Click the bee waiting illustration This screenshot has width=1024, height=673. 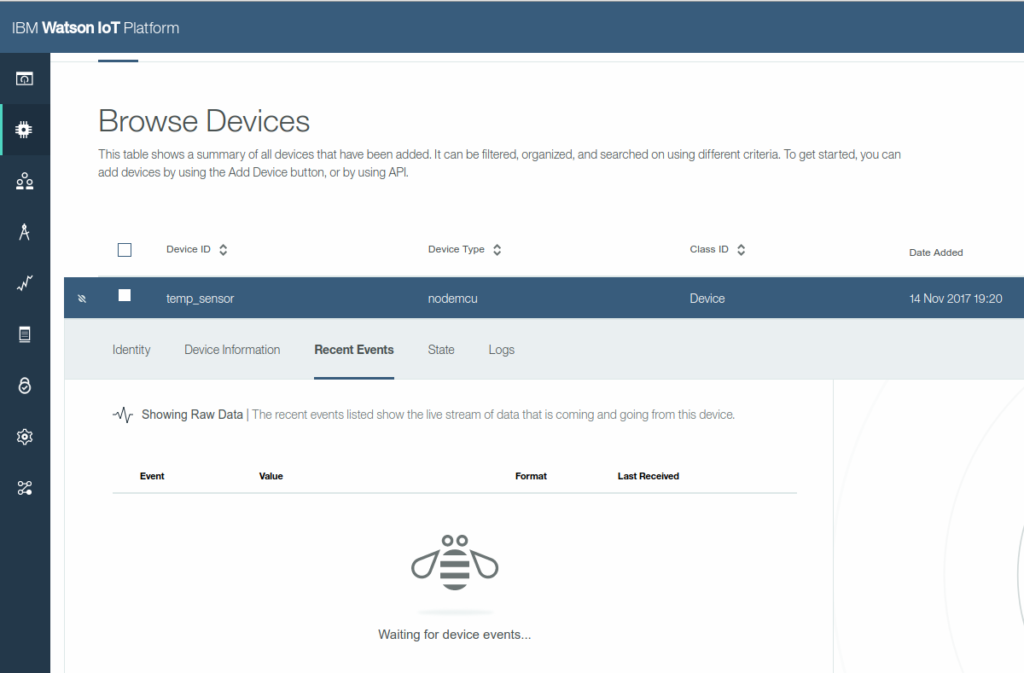click(x=455, y=563)
